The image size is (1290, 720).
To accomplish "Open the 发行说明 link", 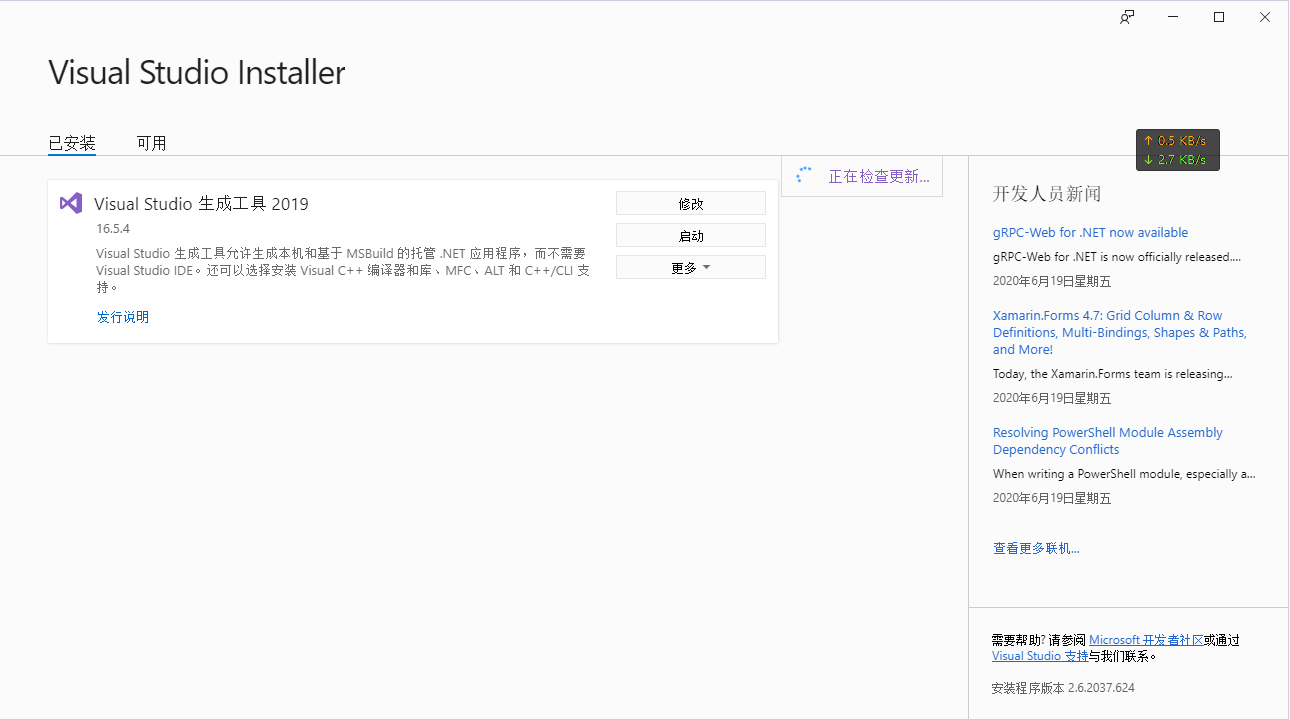I will pyautogui.click(x=123, y=317).
